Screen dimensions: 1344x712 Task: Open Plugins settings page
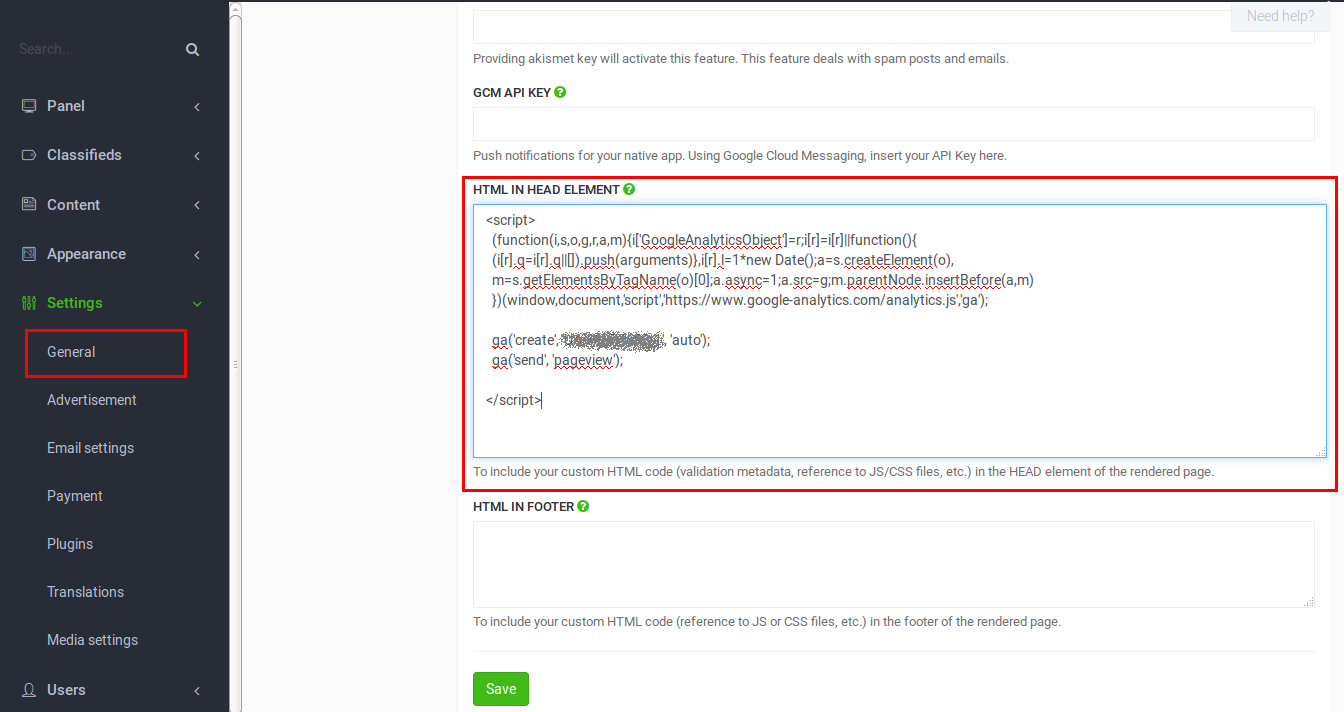[x=70, y=544]
